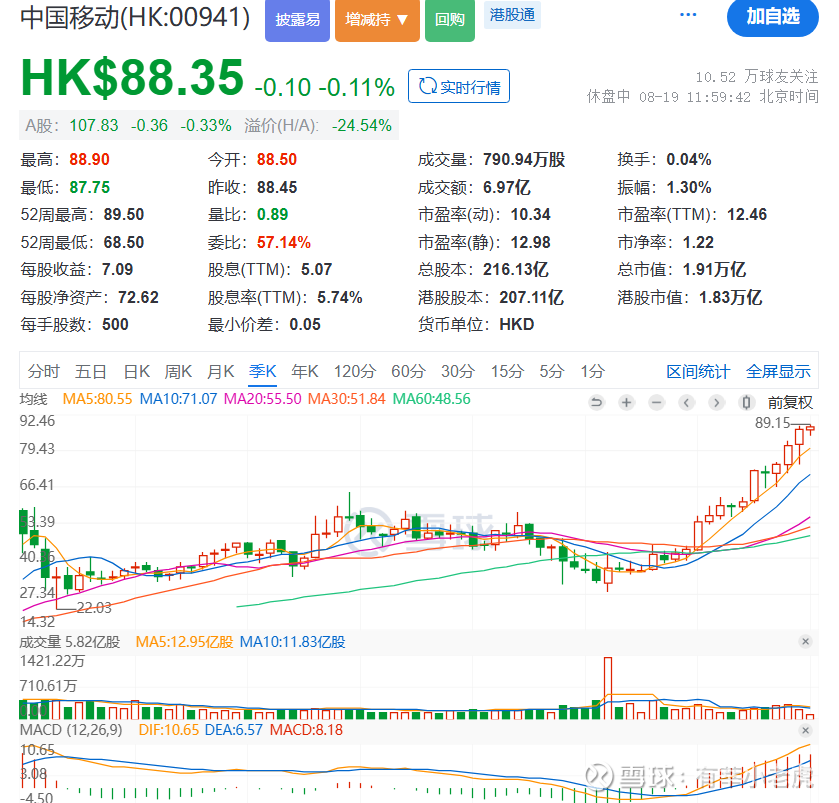Click the 股息率(TTM) 5.74% value
The width and height of the screenshot is (839, 803).
pyautogui.click(x=340, y=297)
